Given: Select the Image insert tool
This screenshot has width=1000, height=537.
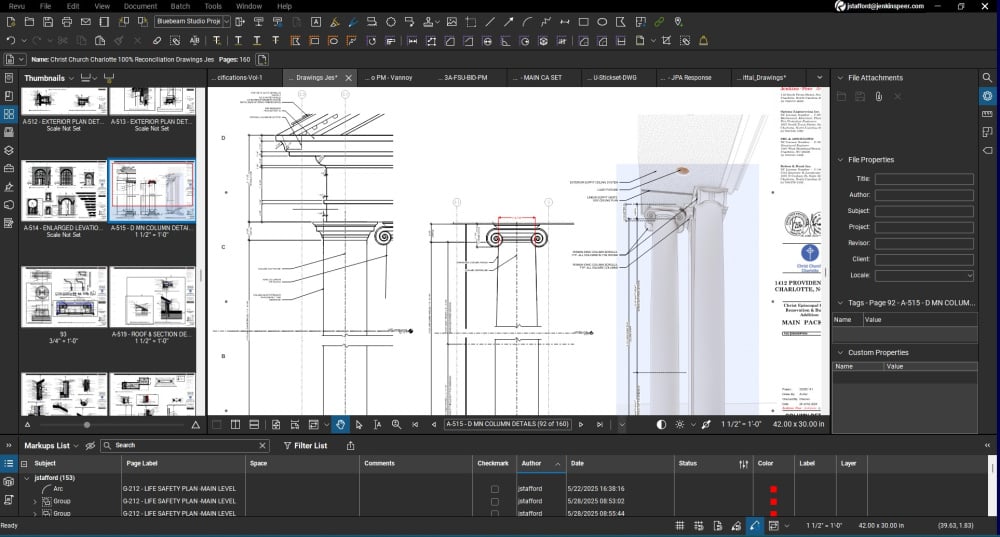Looking at the screenshot, I should tap(452, 22).
